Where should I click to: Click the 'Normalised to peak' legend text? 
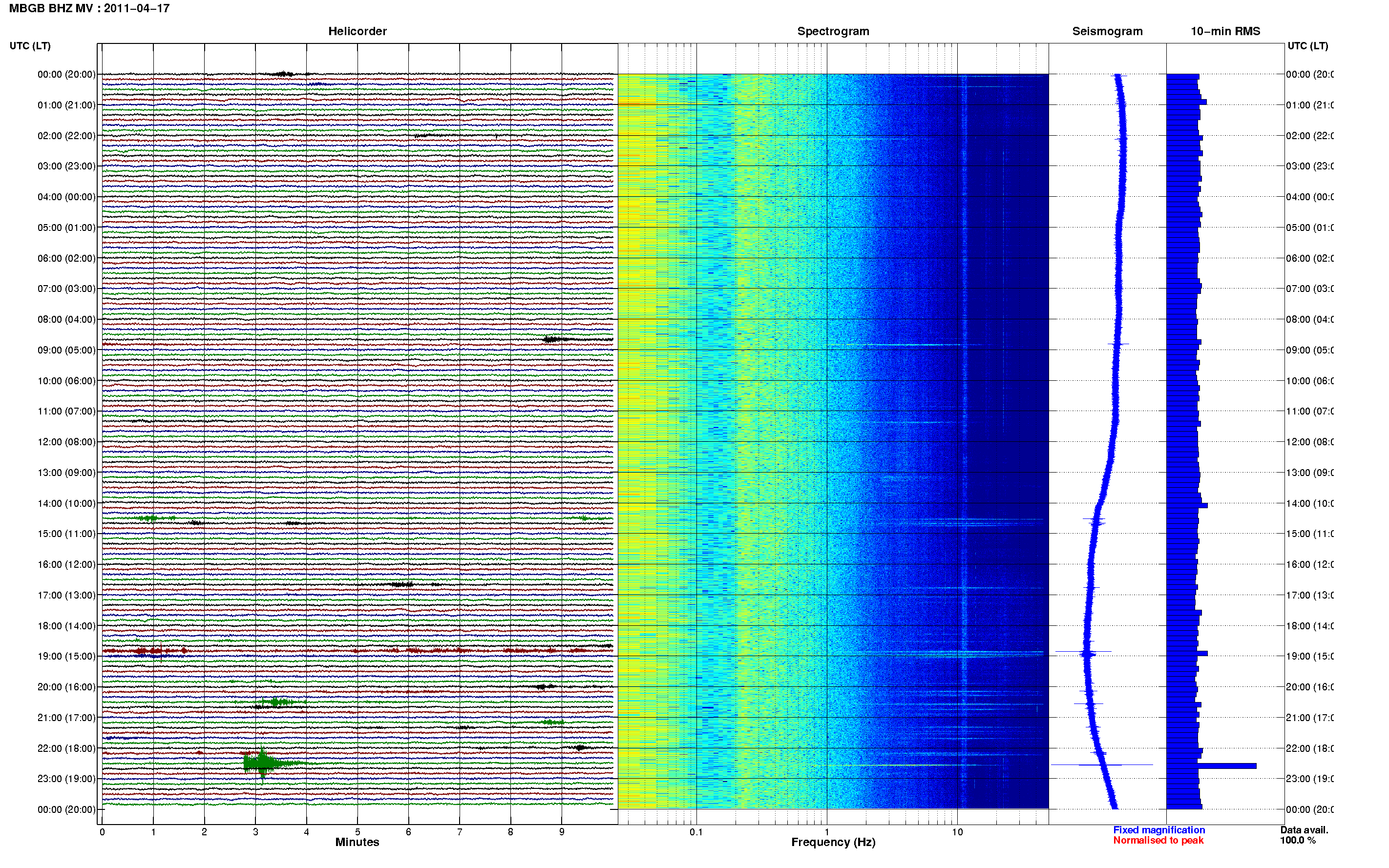(1158, 841)
